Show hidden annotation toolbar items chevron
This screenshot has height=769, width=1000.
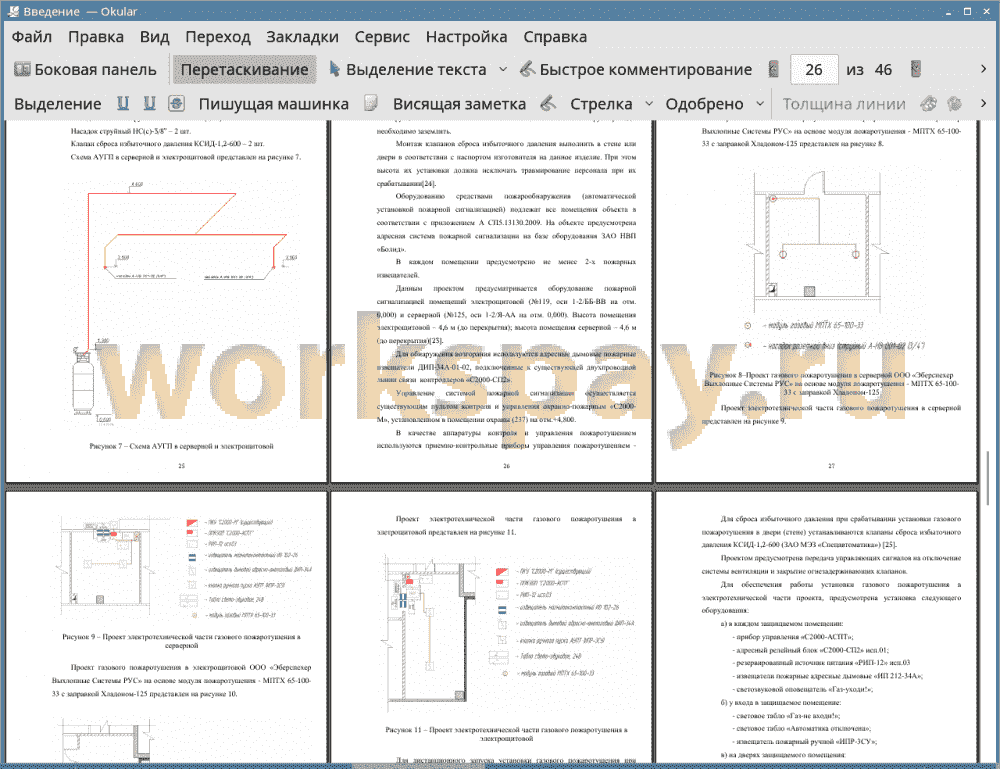point(983,103)
